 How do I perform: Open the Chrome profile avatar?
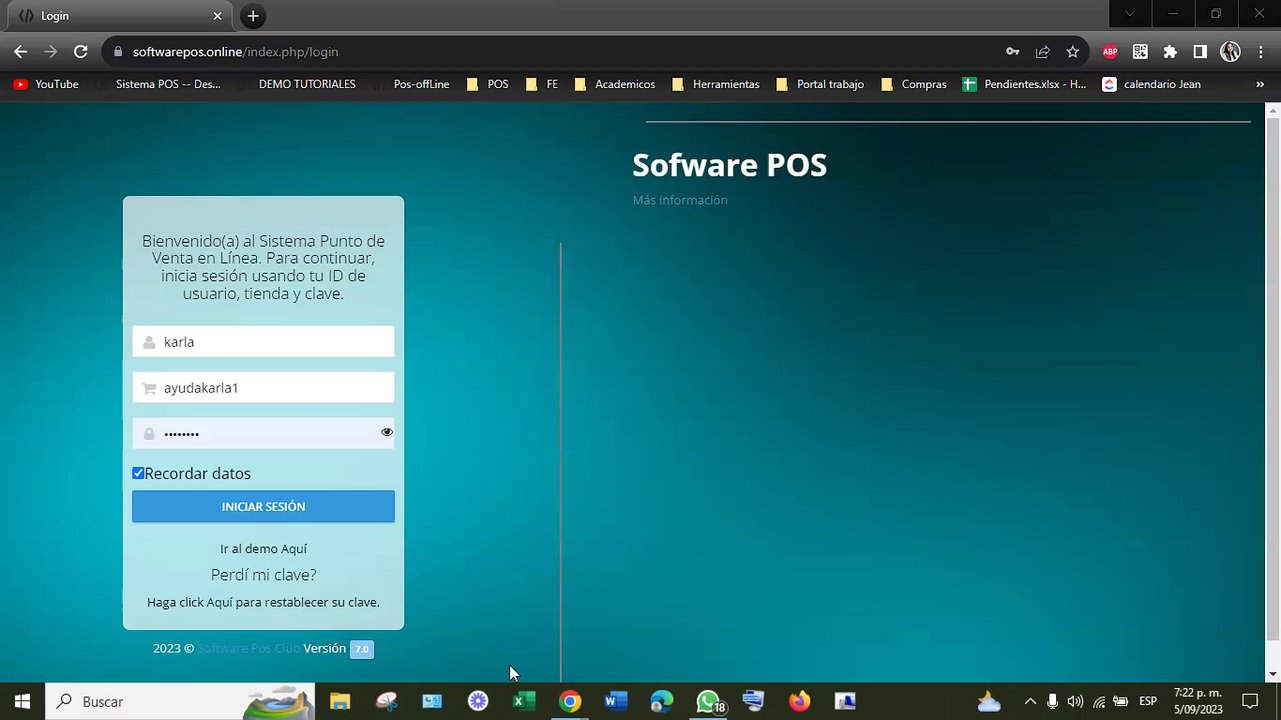pyautogui.click(x=1231, y=52)
